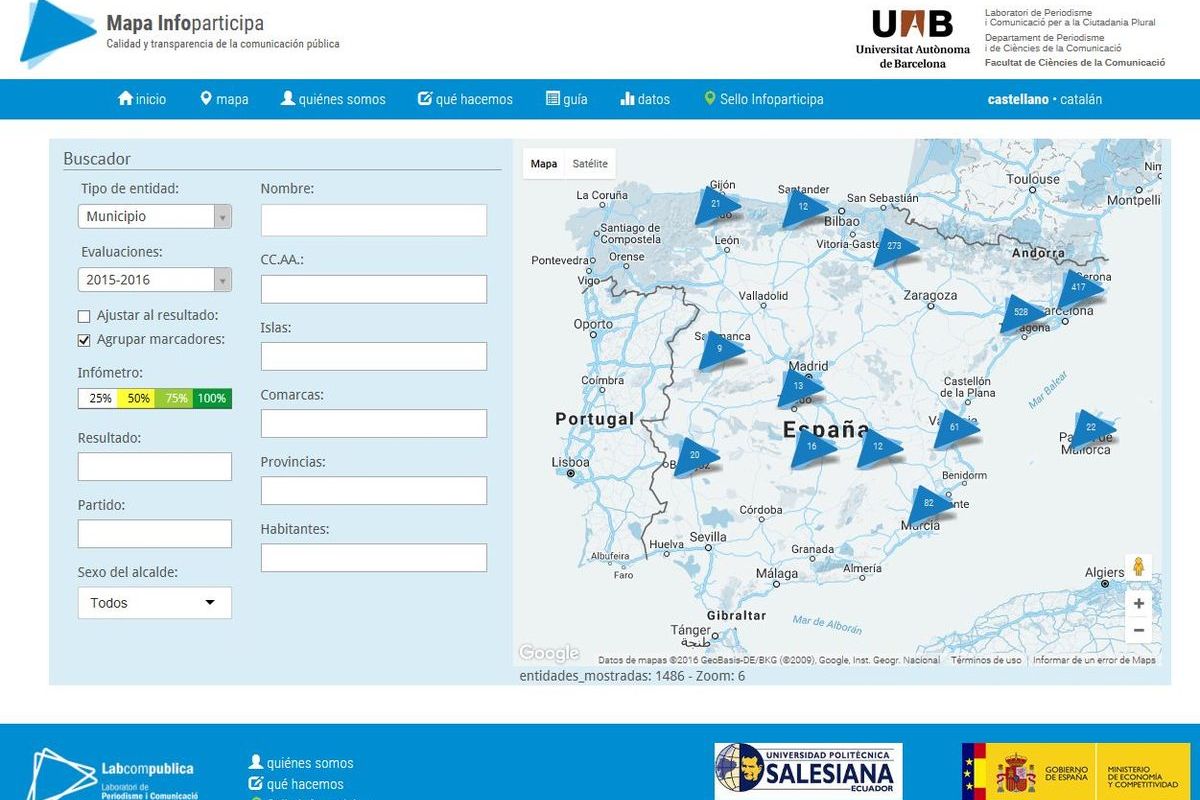
Task: Zoom in the map with plus button
Action: pos(1138,604)
